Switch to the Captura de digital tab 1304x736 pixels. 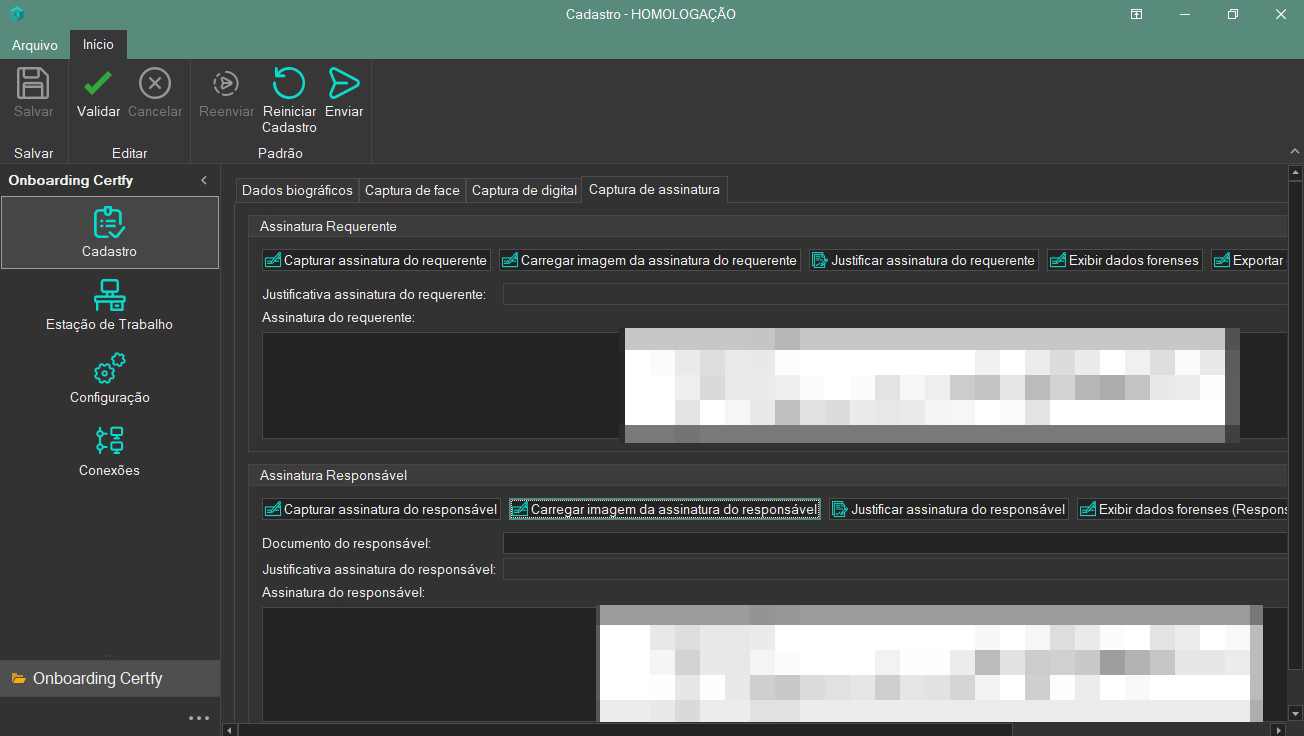pyautogui.click(x=524, y=190)
